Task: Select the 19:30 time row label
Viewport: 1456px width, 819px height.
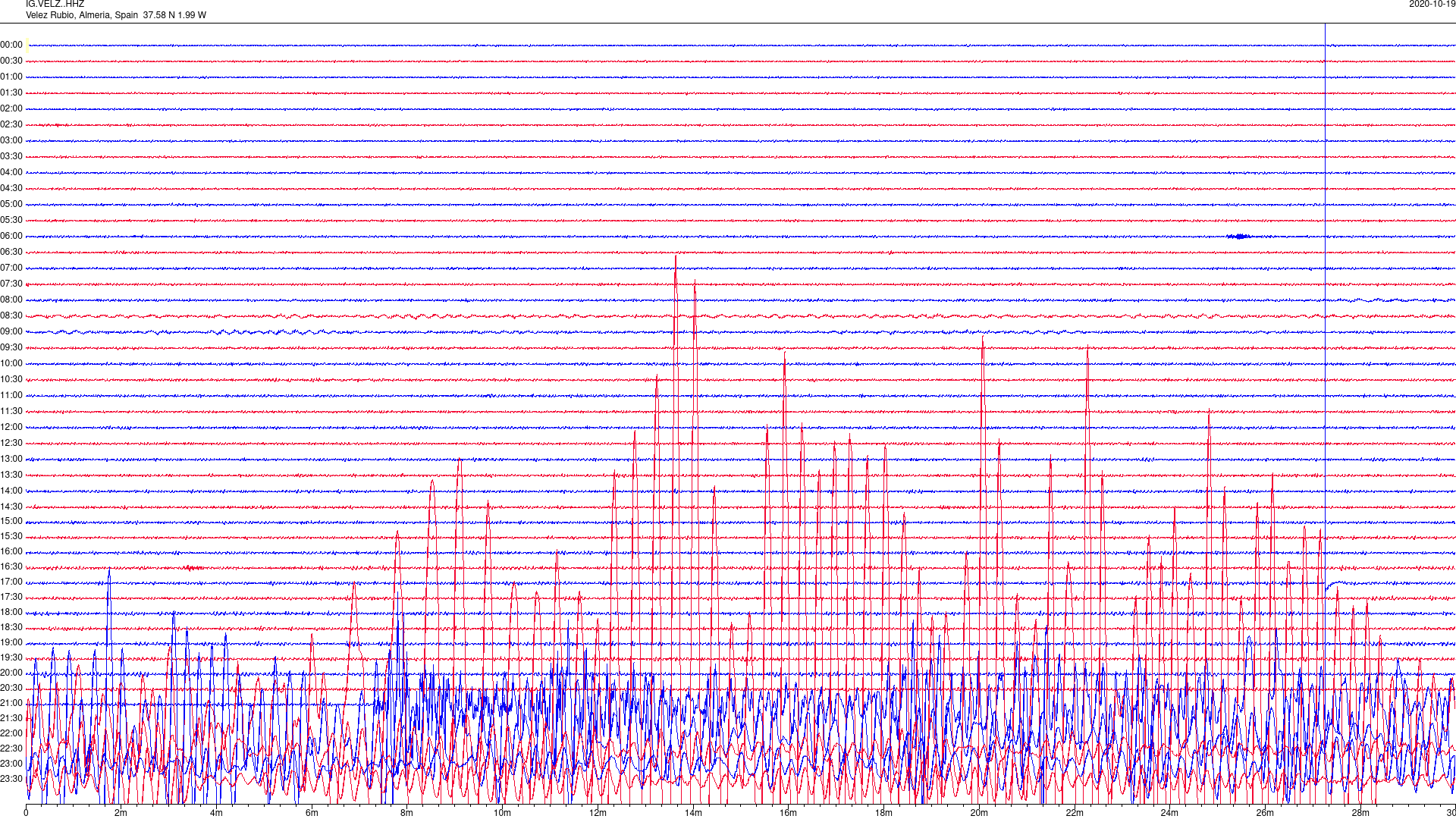Action: 11,657
